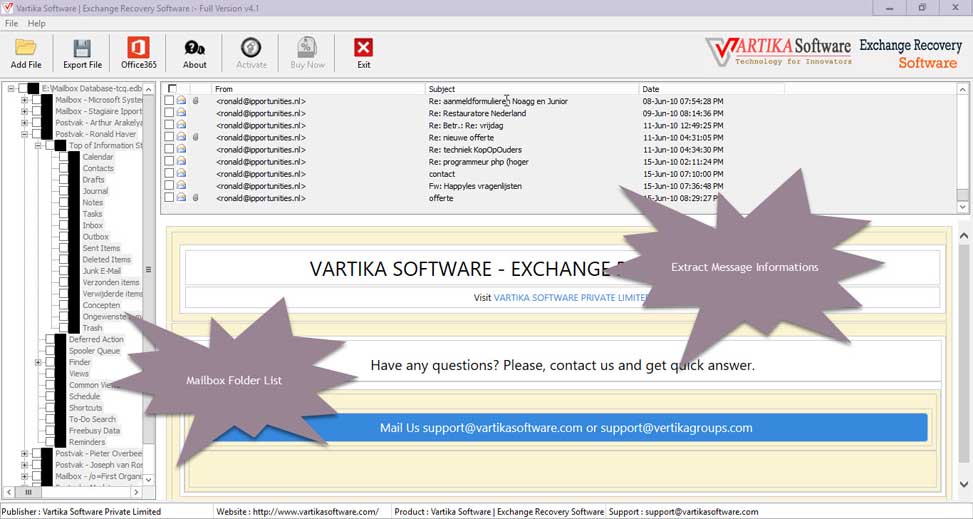Click the preview pane's up scroll arrow

(x=964, y=236)
